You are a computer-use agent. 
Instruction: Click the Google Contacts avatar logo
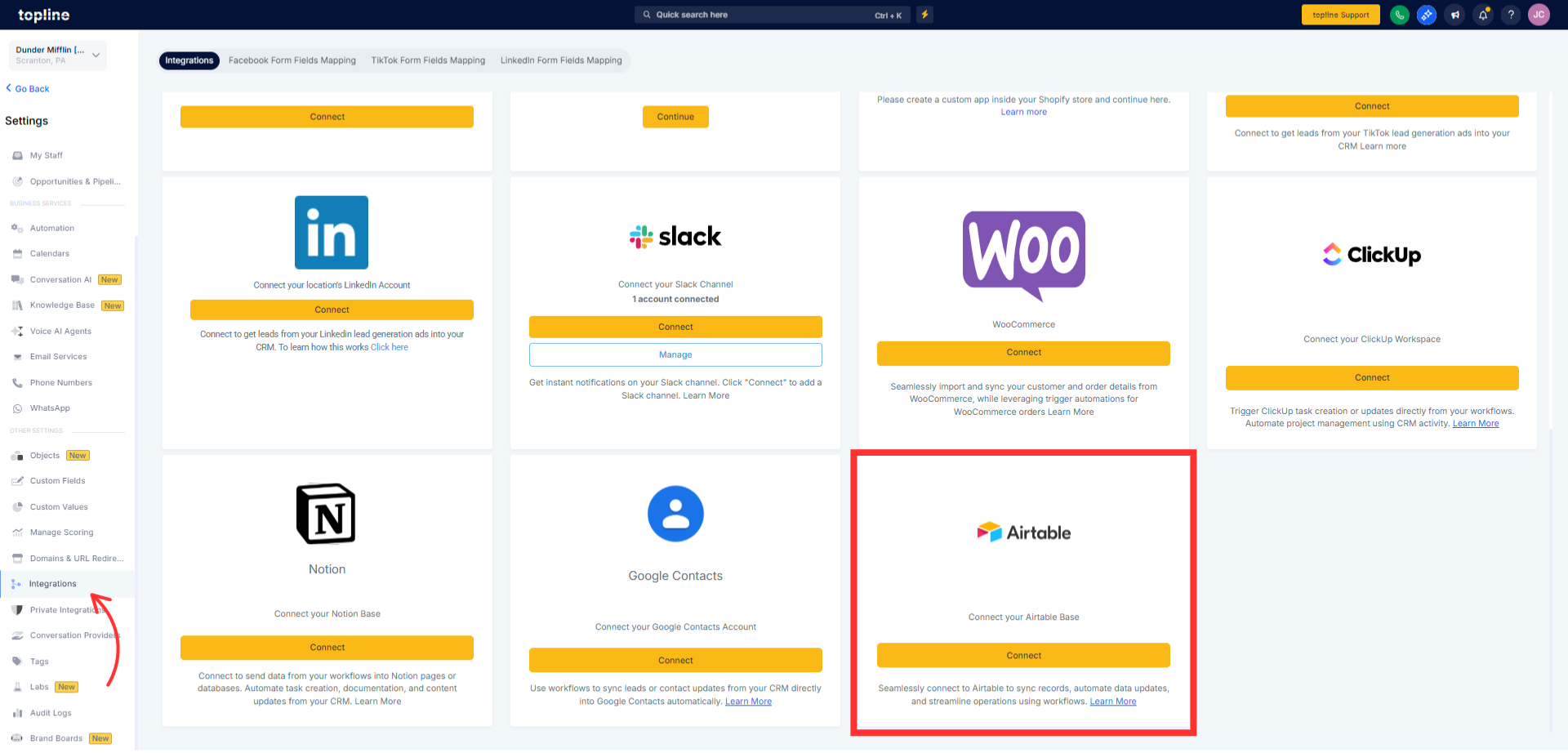point(675,514)
